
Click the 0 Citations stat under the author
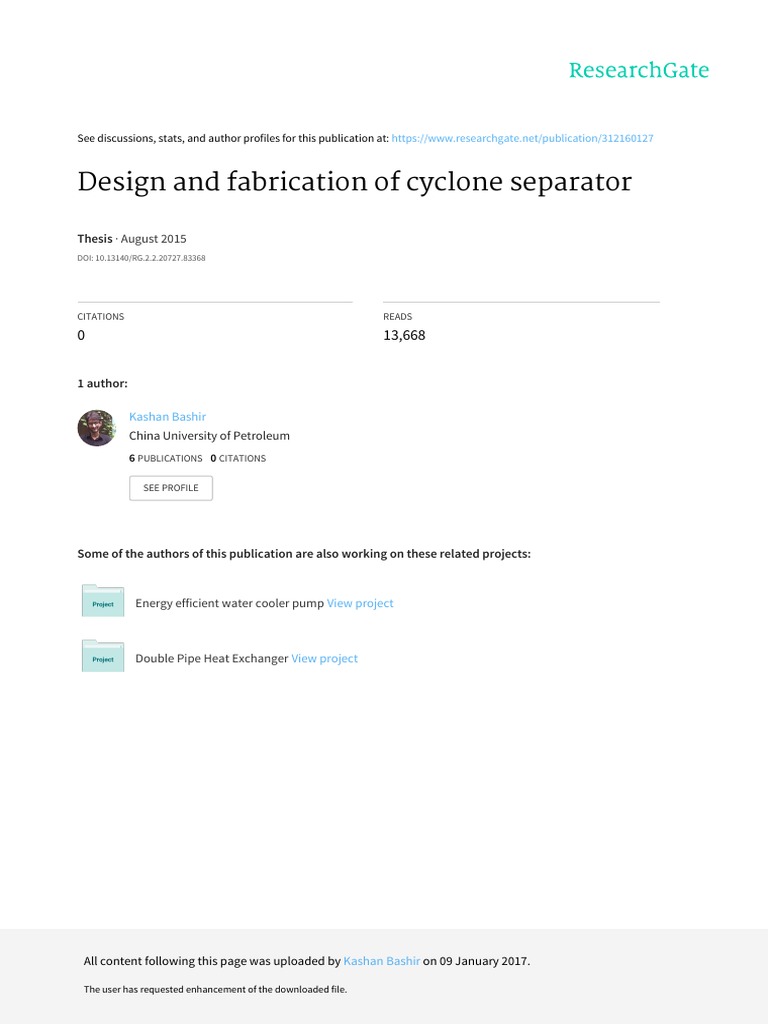(x=238, y=458)
